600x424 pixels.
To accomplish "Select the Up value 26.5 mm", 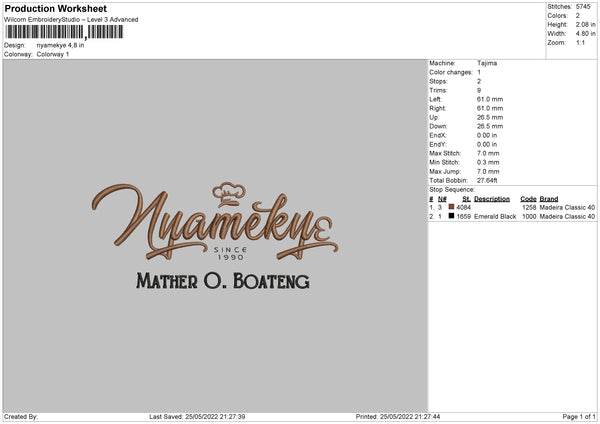I will point(490,117).
